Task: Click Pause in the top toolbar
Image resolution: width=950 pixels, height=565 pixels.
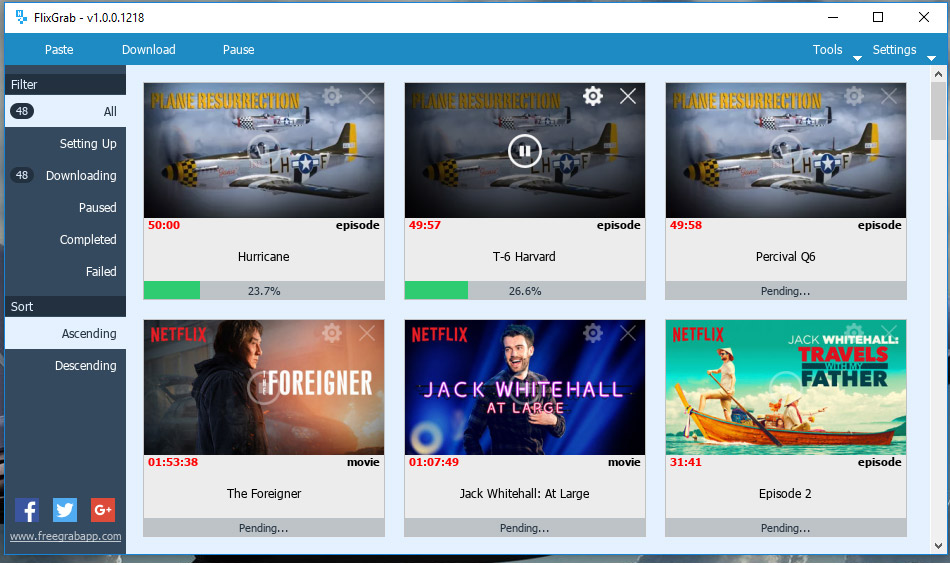Action: coord(238,50)
